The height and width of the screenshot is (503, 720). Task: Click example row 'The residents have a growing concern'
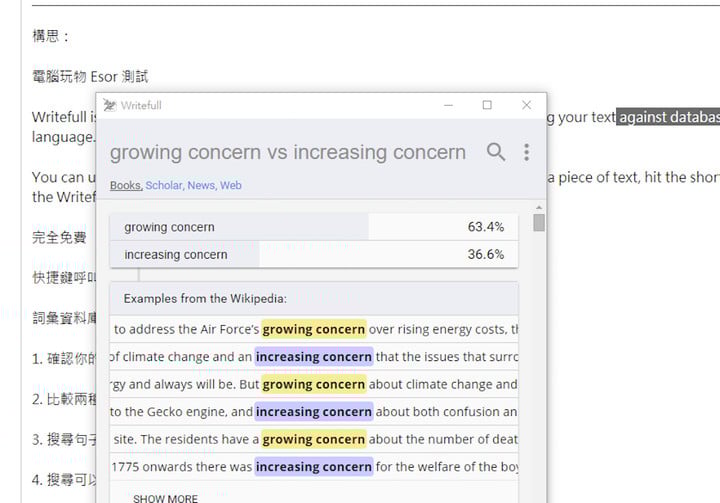click(314, 440)
